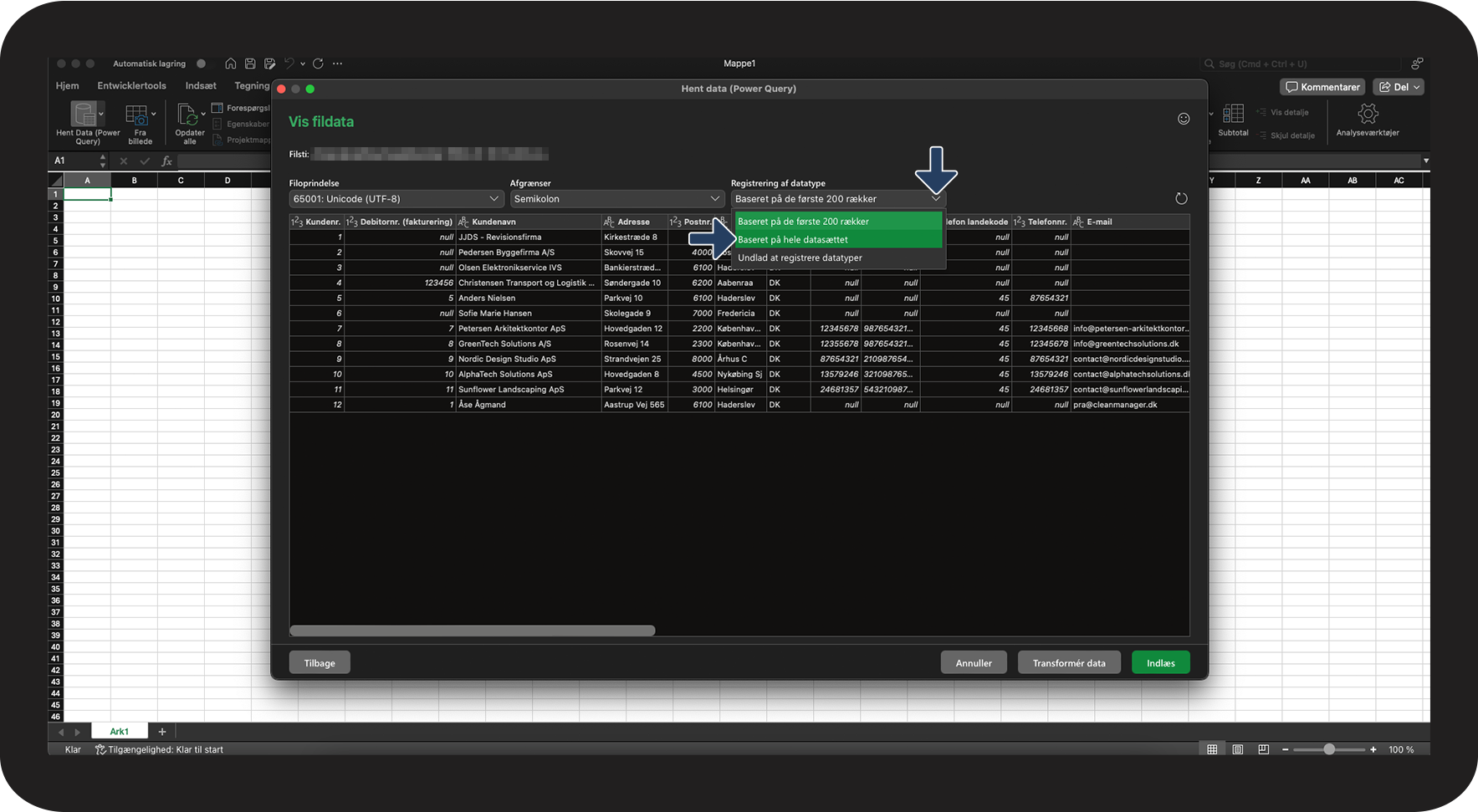Click the circular refresh preview icon
The width and height of the screenshot is (1478, 812).
[1180, 199]
